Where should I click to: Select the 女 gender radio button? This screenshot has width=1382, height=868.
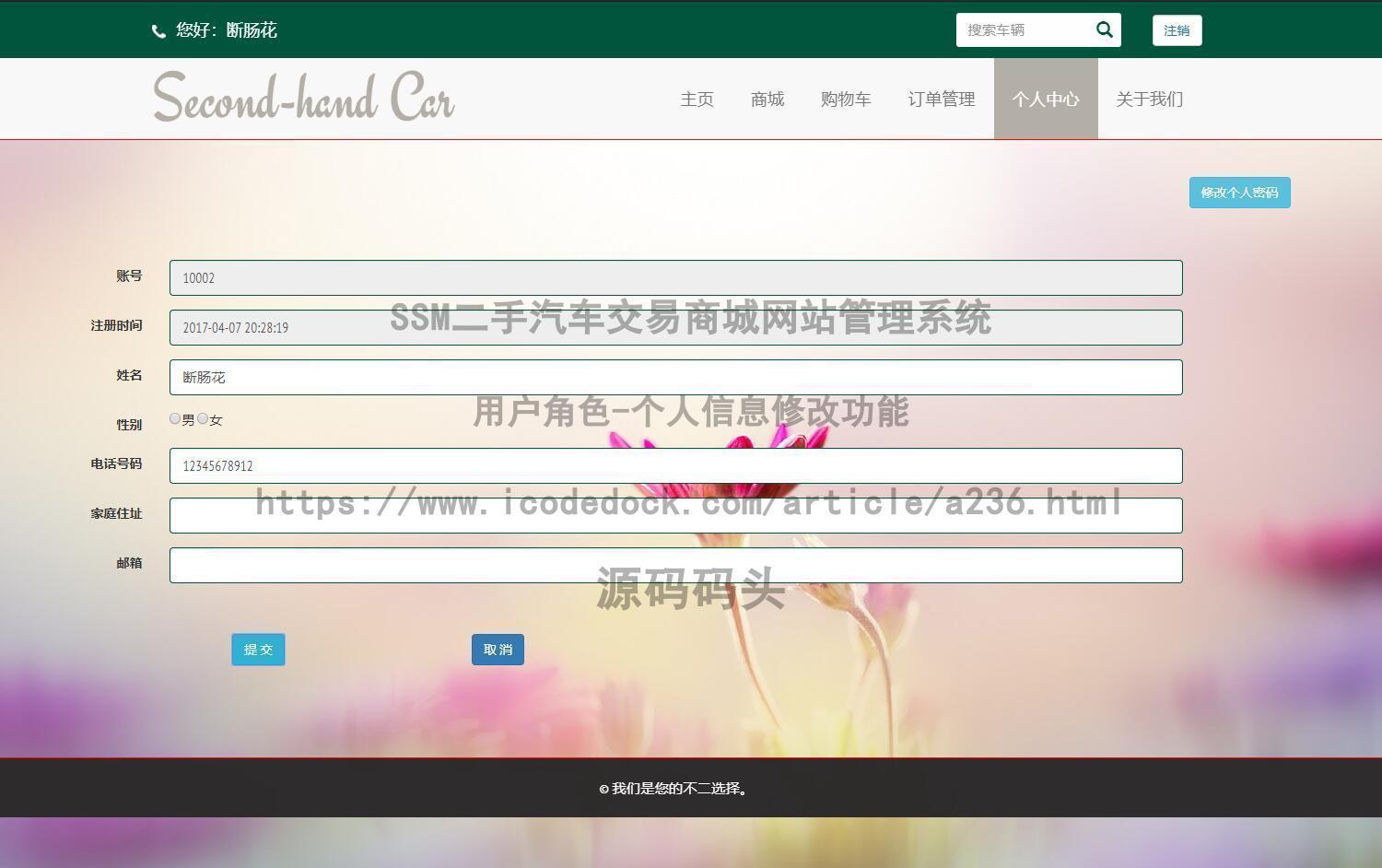(203, 418)
